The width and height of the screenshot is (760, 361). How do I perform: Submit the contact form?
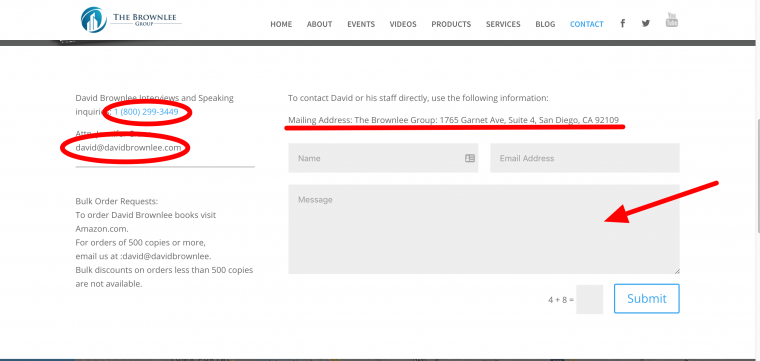point(647,298)
